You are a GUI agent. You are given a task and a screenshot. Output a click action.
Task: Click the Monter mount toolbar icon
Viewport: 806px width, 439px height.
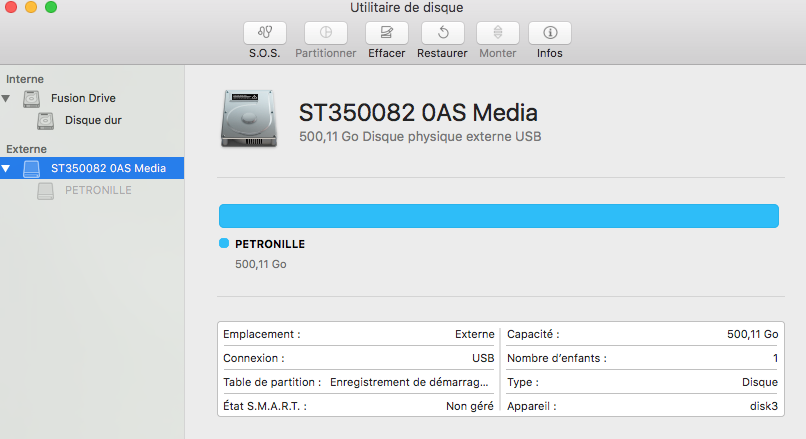[x=497, y=32]
